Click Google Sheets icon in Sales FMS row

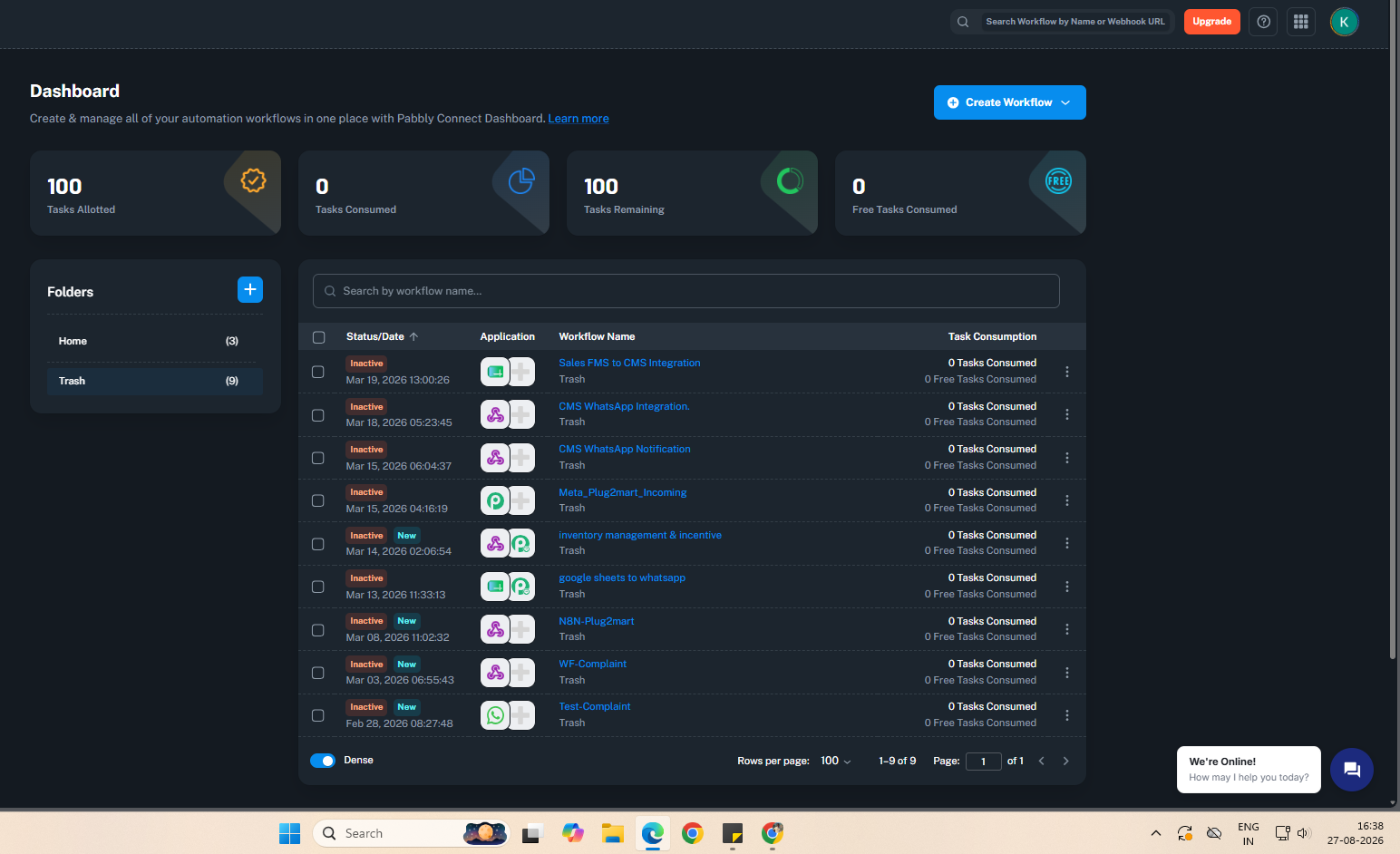pos(495,372)
